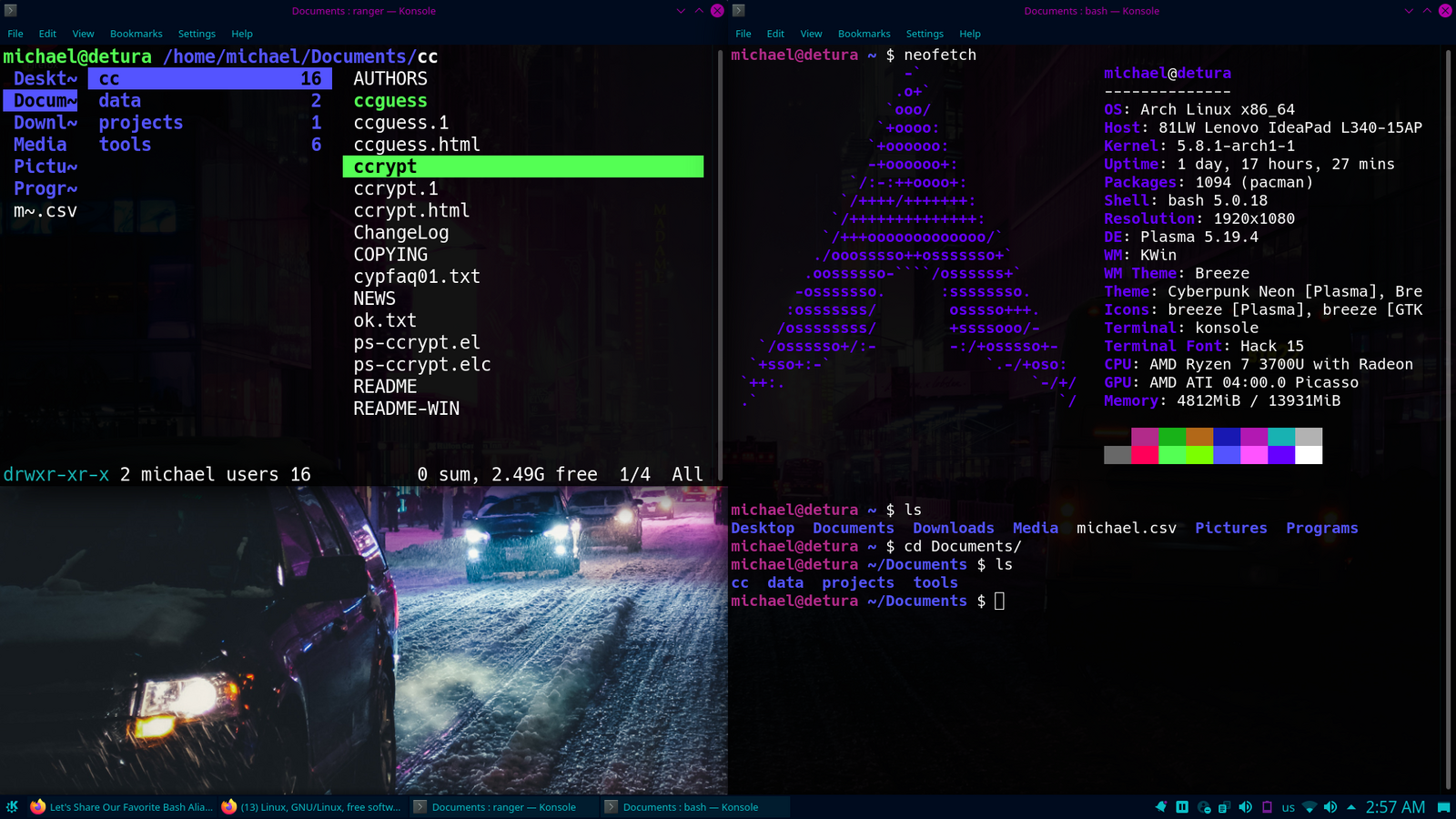Open the Wi-Fi network tray icon
The image size is (1456, 819).
click(x=1309, y=806)
